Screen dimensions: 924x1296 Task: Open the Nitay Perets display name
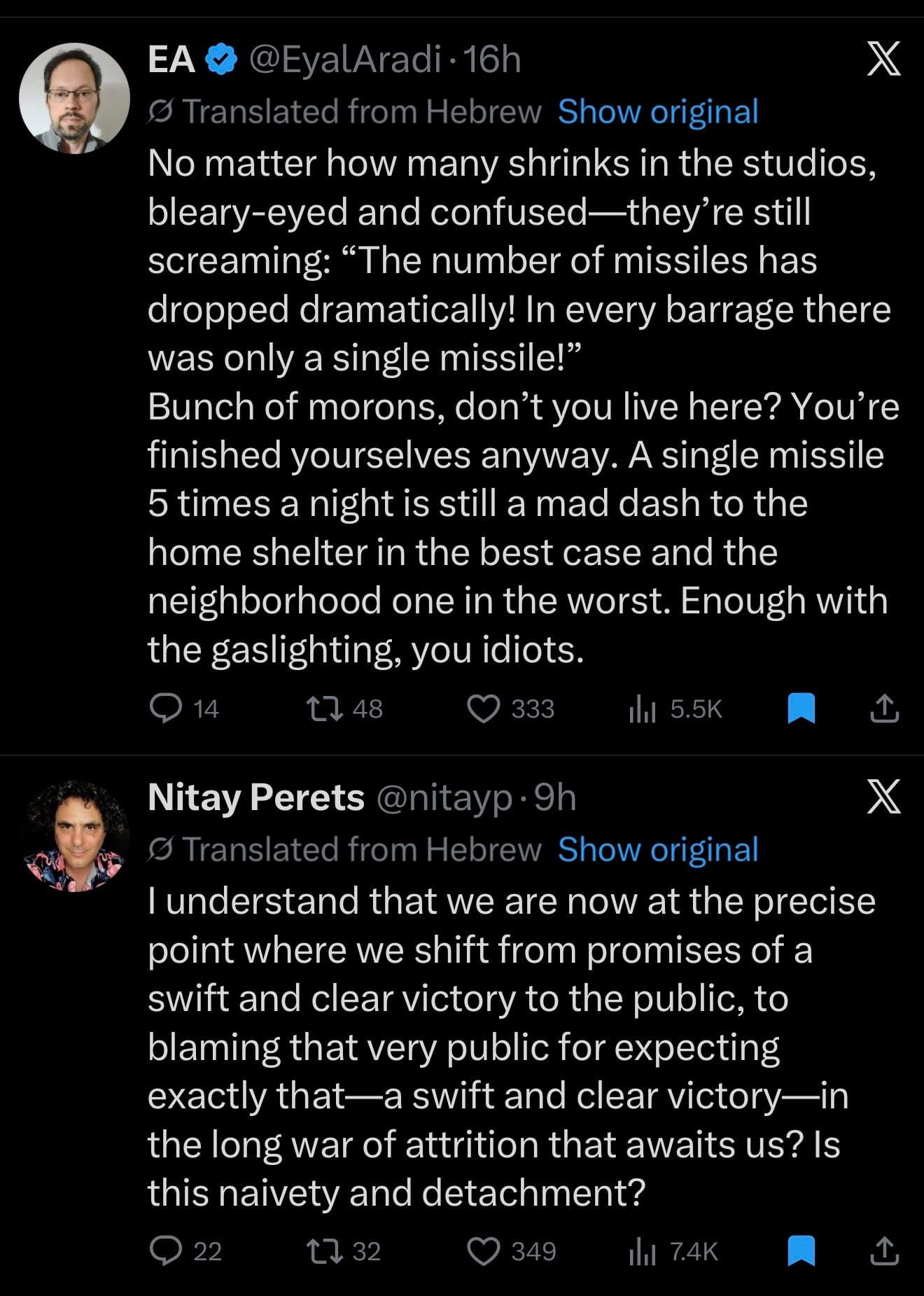pyautogui.click(x=256, y=797)
